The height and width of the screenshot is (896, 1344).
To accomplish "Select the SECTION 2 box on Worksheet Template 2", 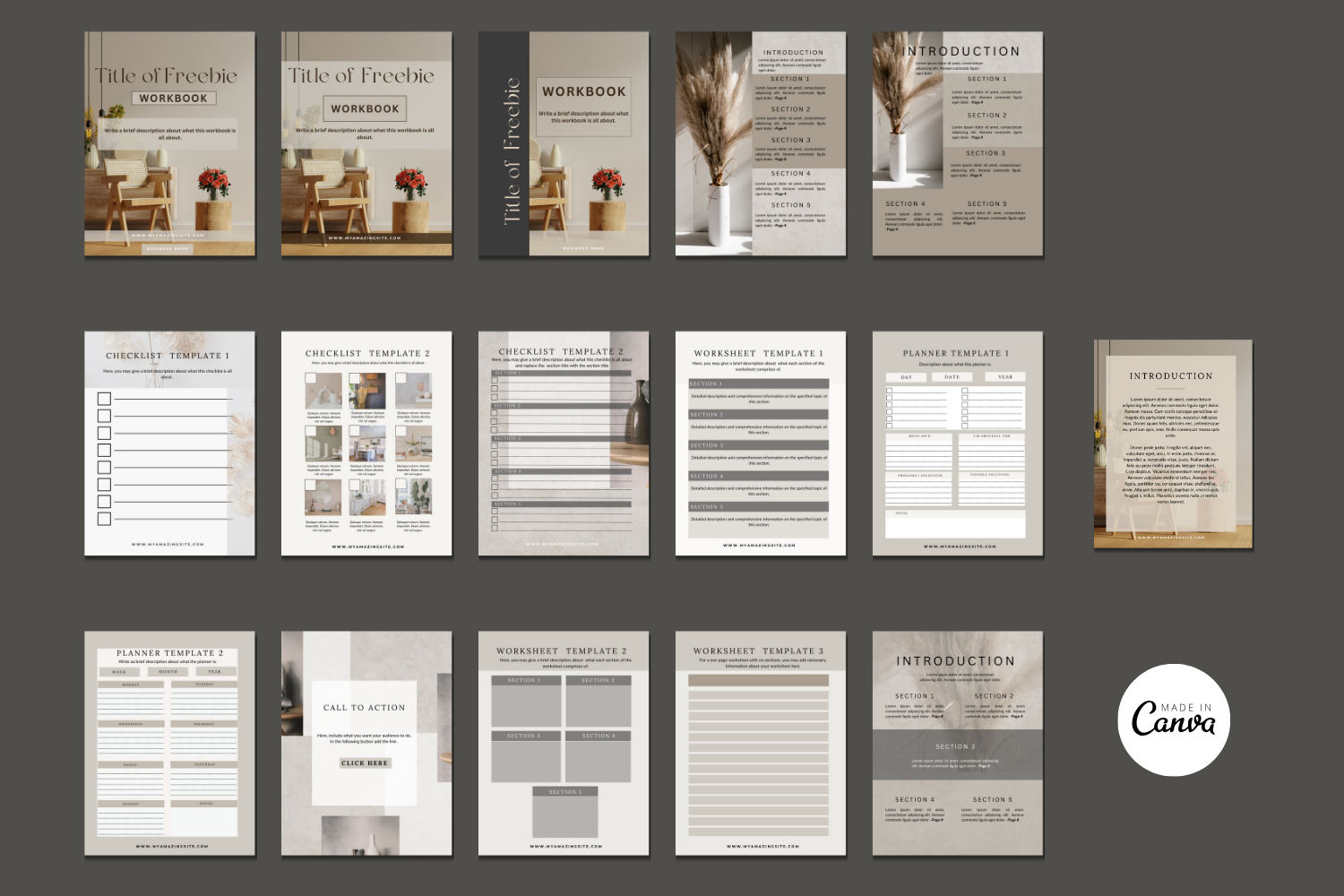I will pyautogui.click(x=598, y=701).
